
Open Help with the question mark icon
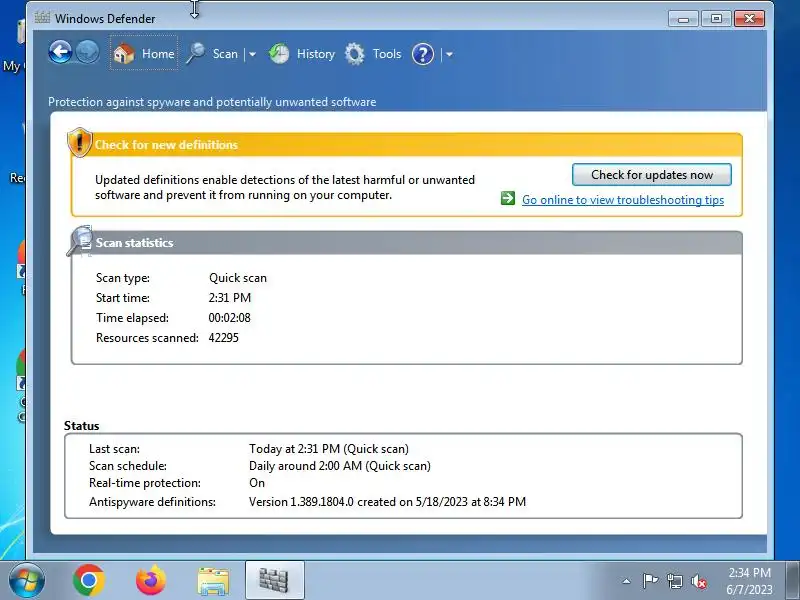pos(423,54)
